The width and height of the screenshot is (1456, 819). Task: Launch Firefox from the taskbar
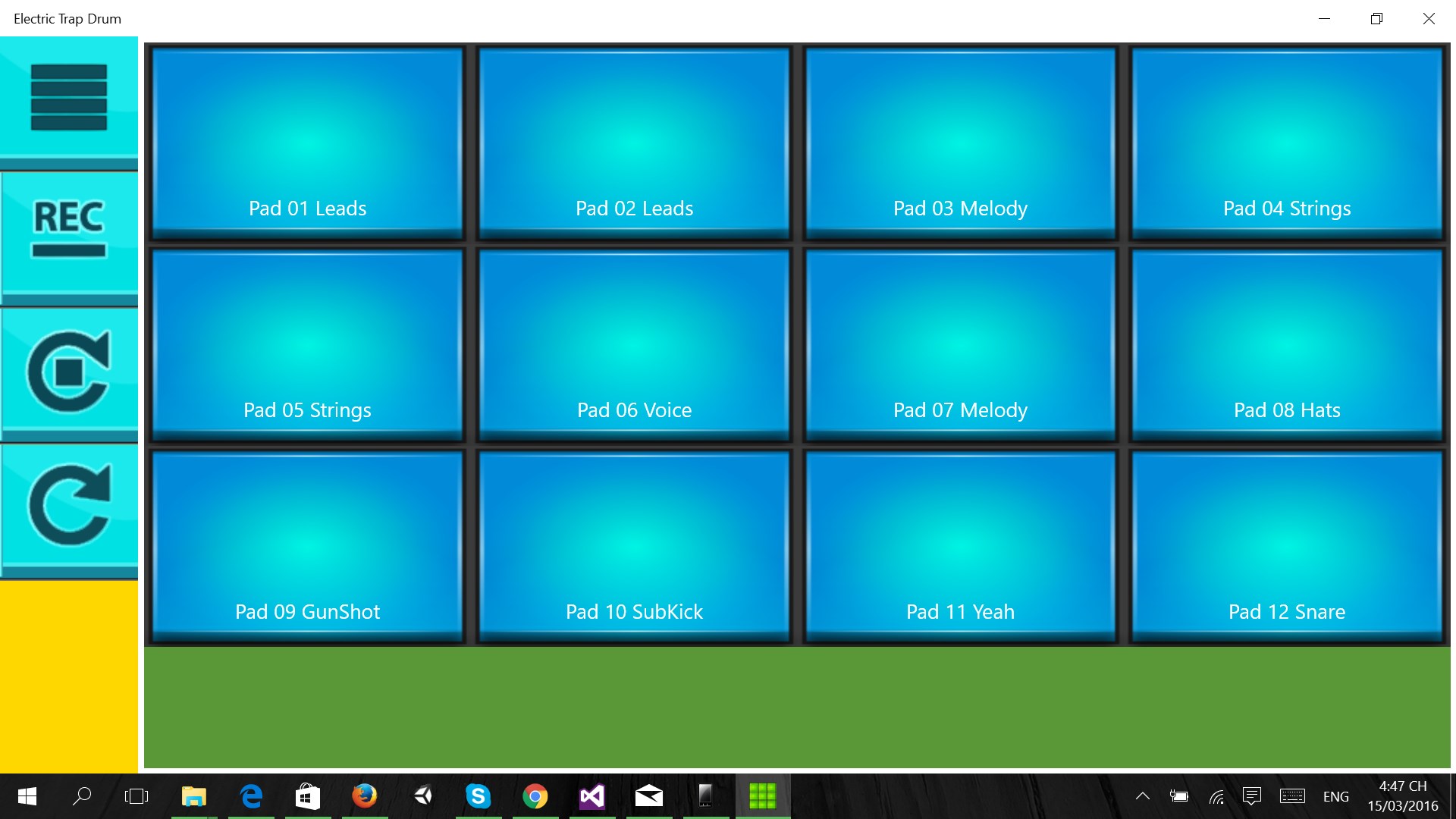coord(365,796)
